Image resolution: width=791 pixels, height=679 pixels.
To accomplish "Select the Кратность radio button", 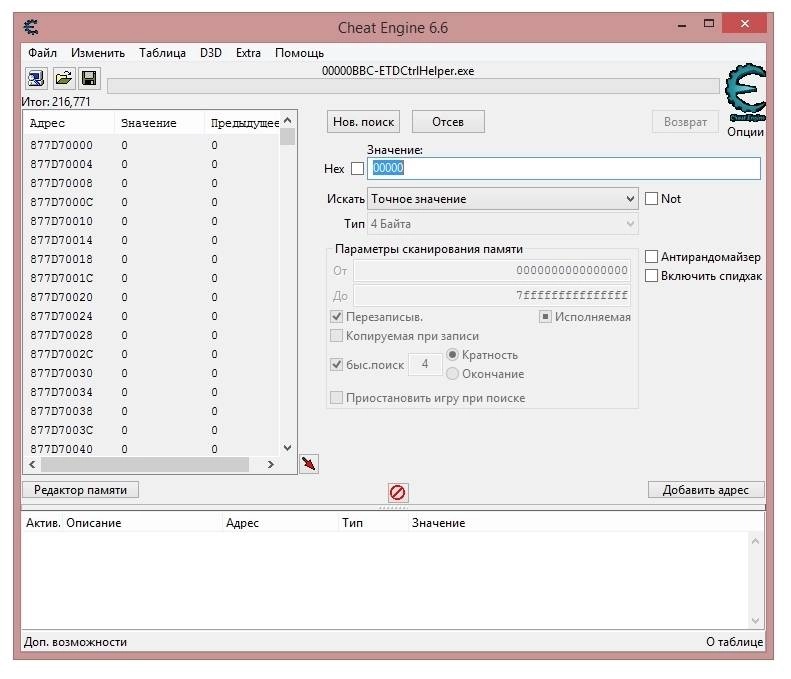I will point(453,355).
